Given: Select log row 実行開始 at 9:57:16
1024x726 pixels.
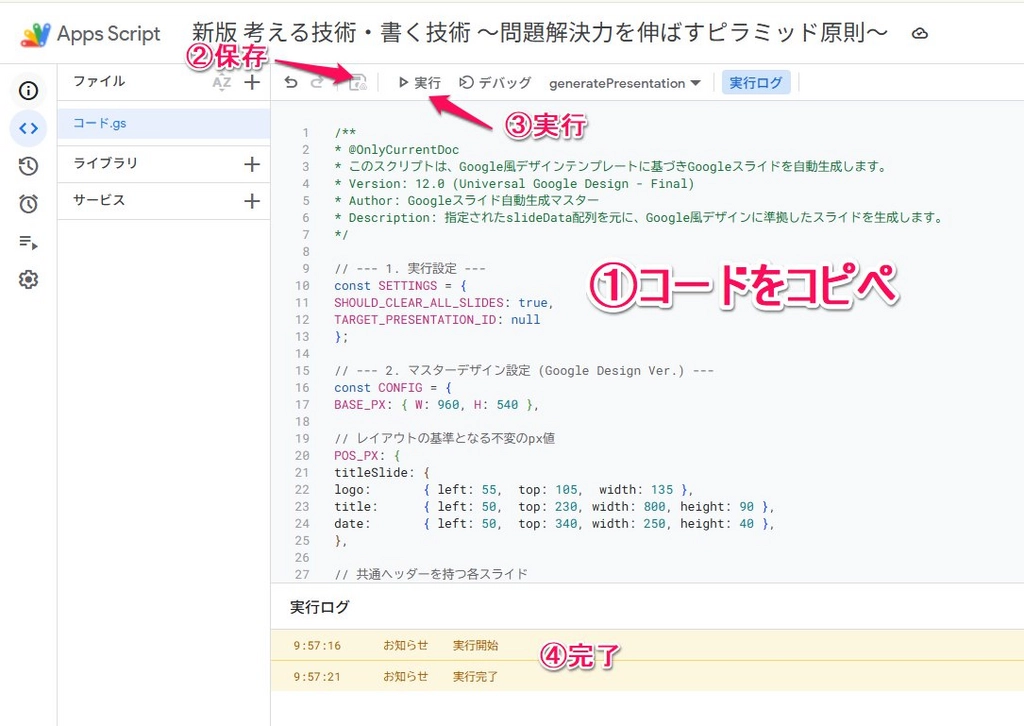Looking at the screenshot, I should coord(647,646).
